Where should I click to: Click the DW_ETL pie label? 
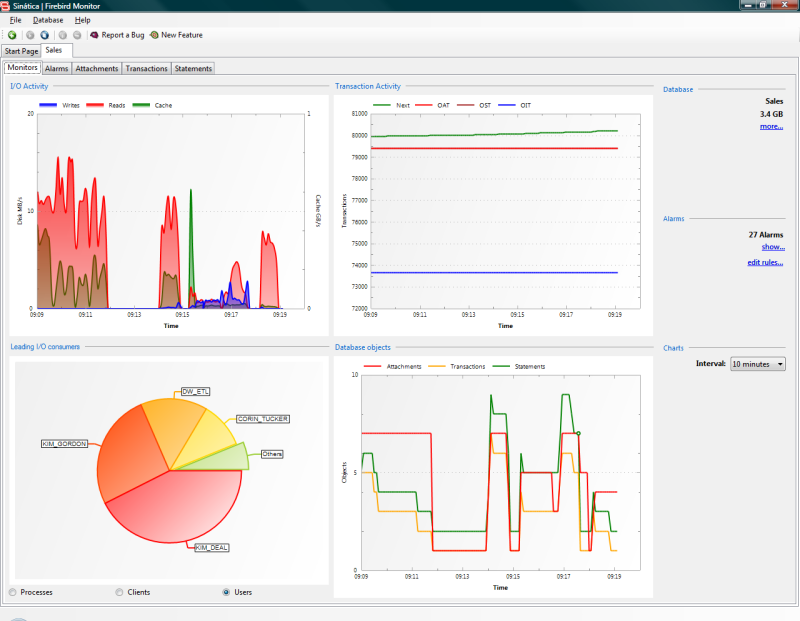196,392
